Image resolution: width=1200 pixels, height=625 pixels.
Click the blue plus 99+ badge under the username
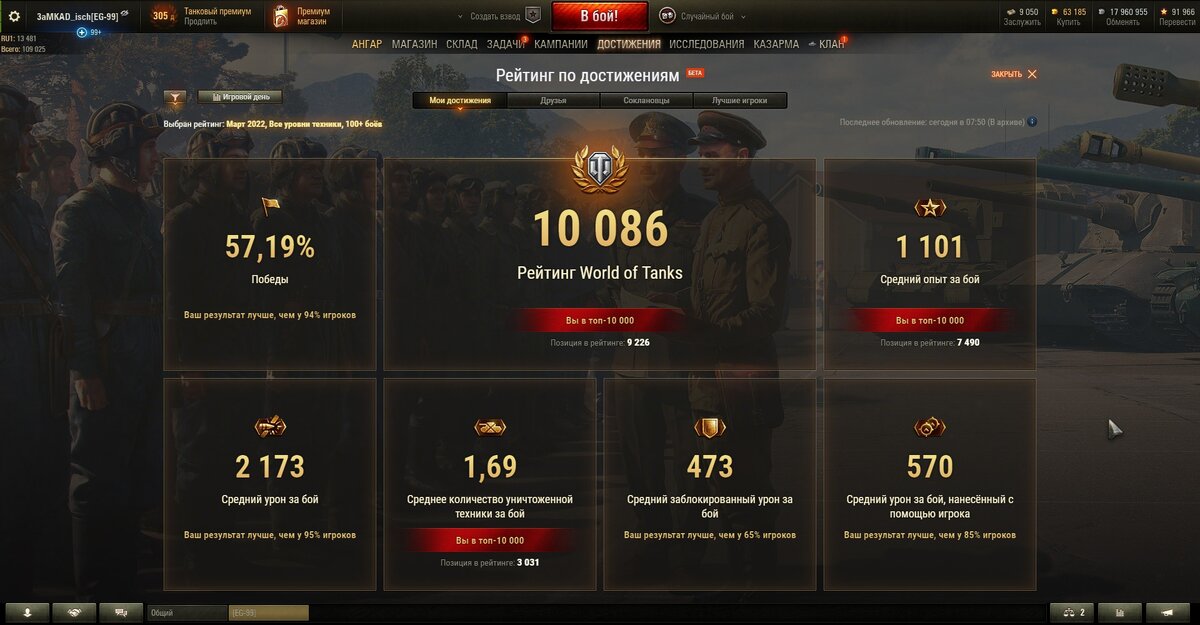point(89,32)
